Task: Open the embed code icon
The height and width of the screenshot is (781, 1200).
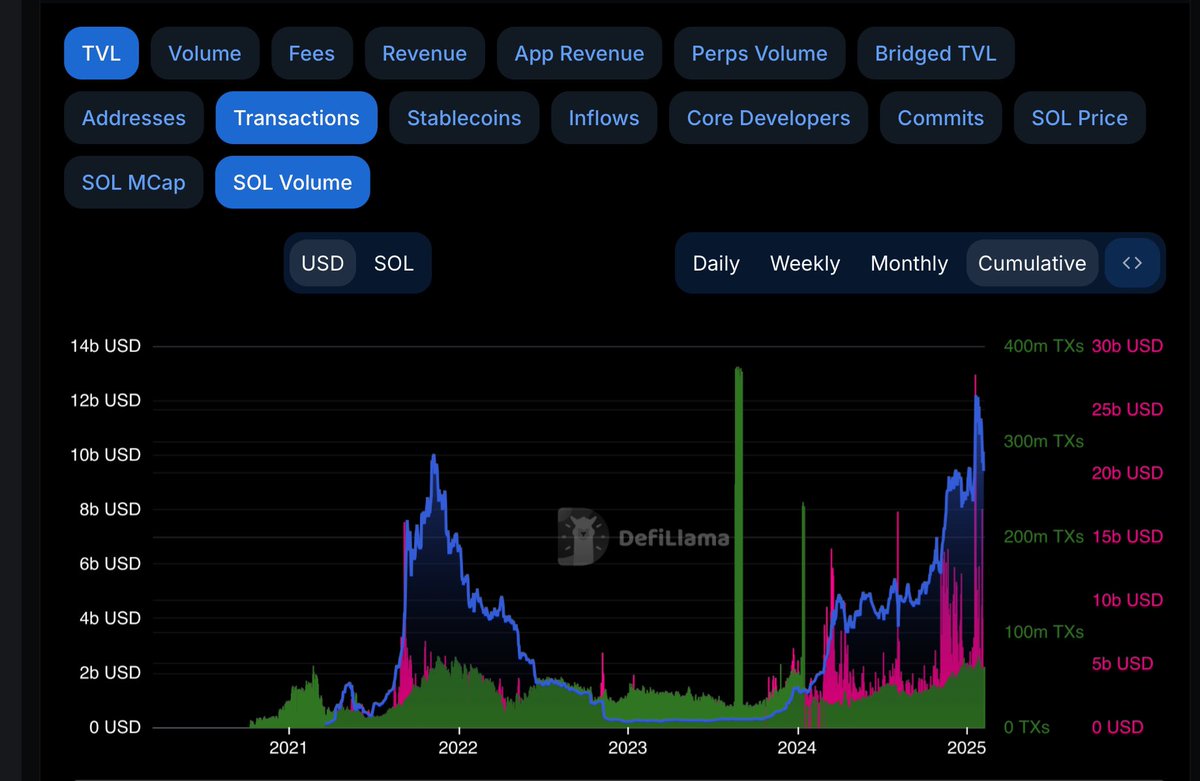Action: coord(1132,263)
